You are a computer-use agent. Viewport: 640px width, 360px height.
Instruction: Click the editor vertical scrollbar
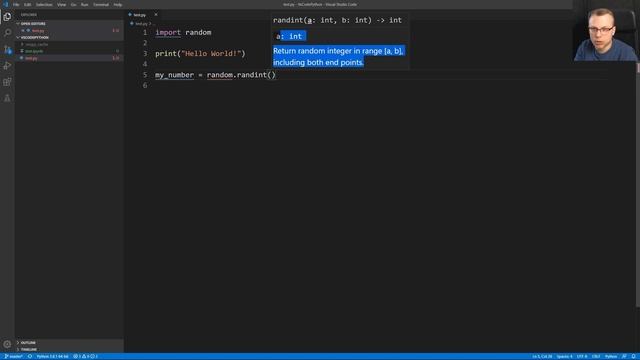coord(638,184)
